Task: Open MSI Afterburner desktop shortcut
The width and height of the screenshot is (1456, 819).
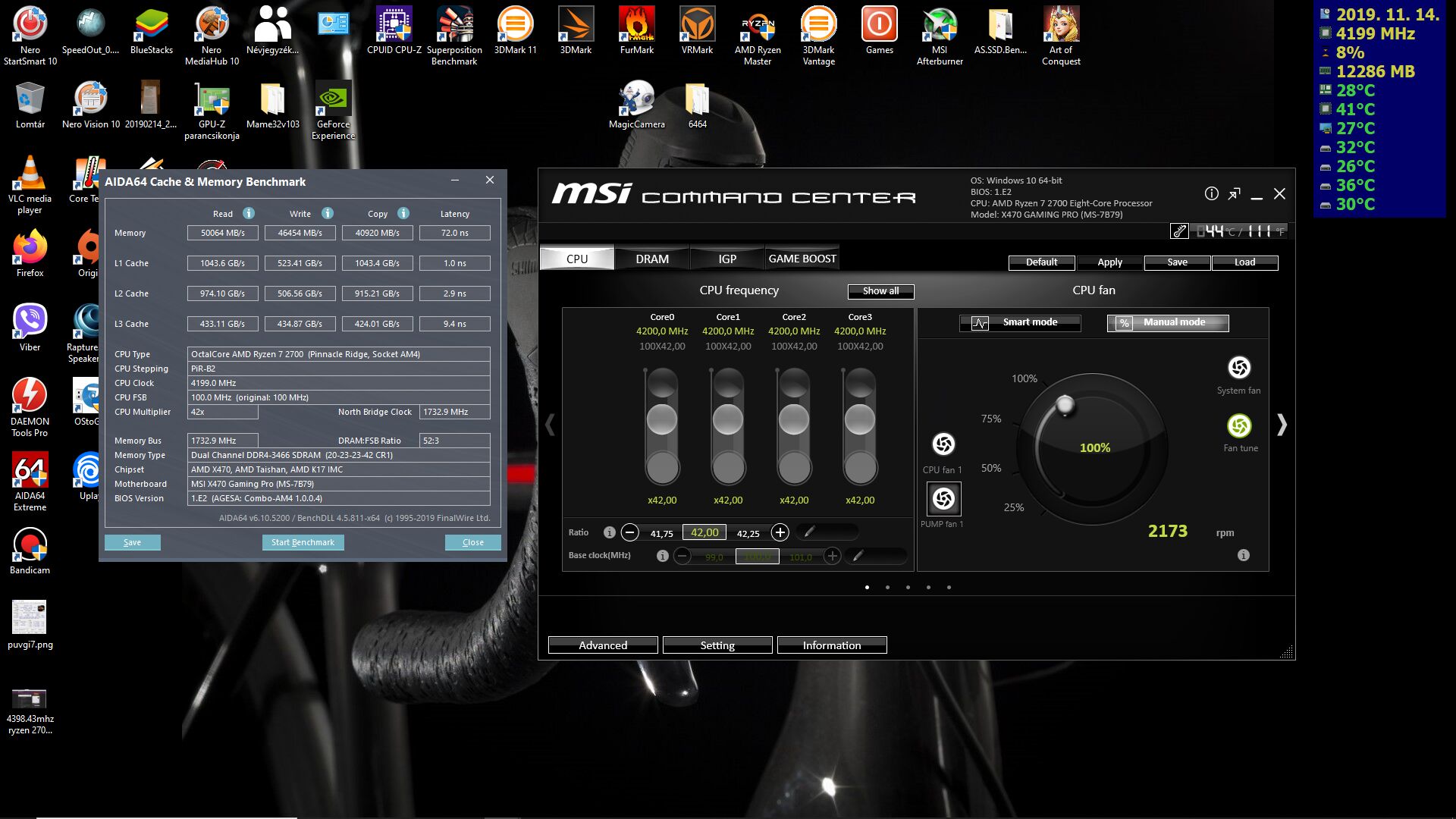Action: pos(940,36)
